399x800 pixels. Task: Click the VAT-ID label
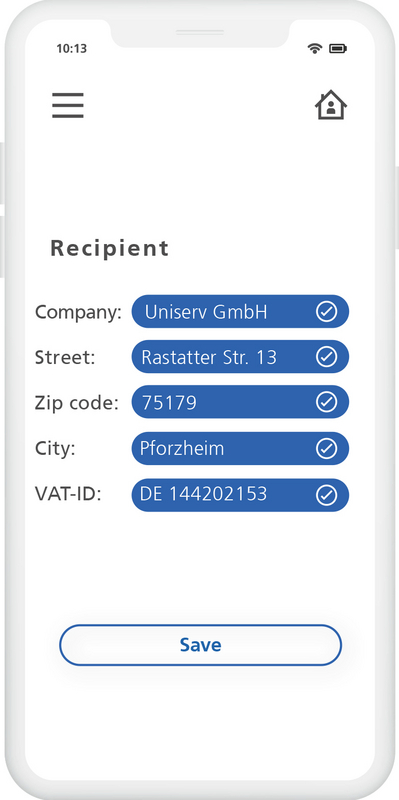pos(68,494)
